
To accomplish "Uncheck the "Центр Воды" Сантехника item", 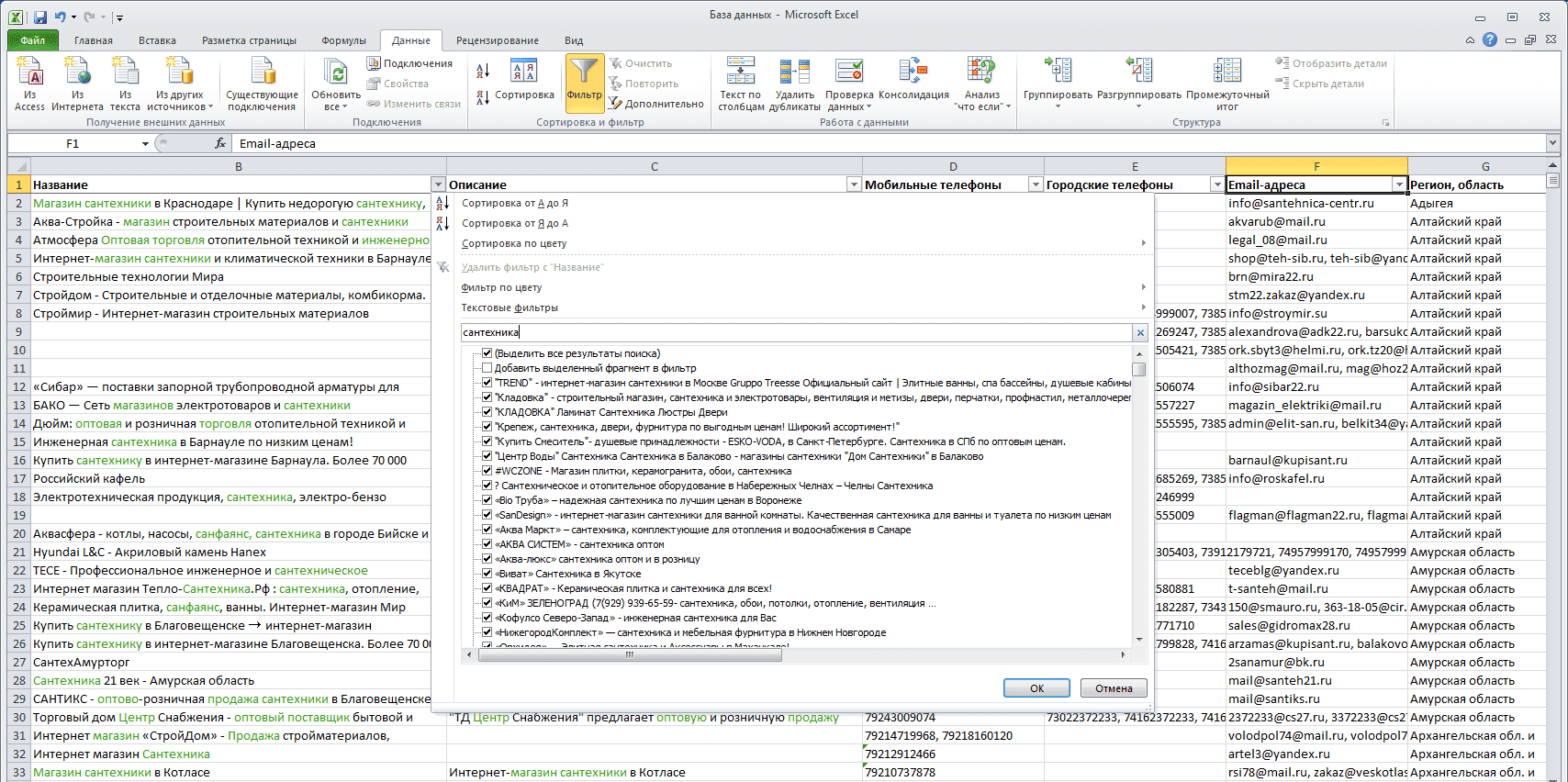I will 487,456.
